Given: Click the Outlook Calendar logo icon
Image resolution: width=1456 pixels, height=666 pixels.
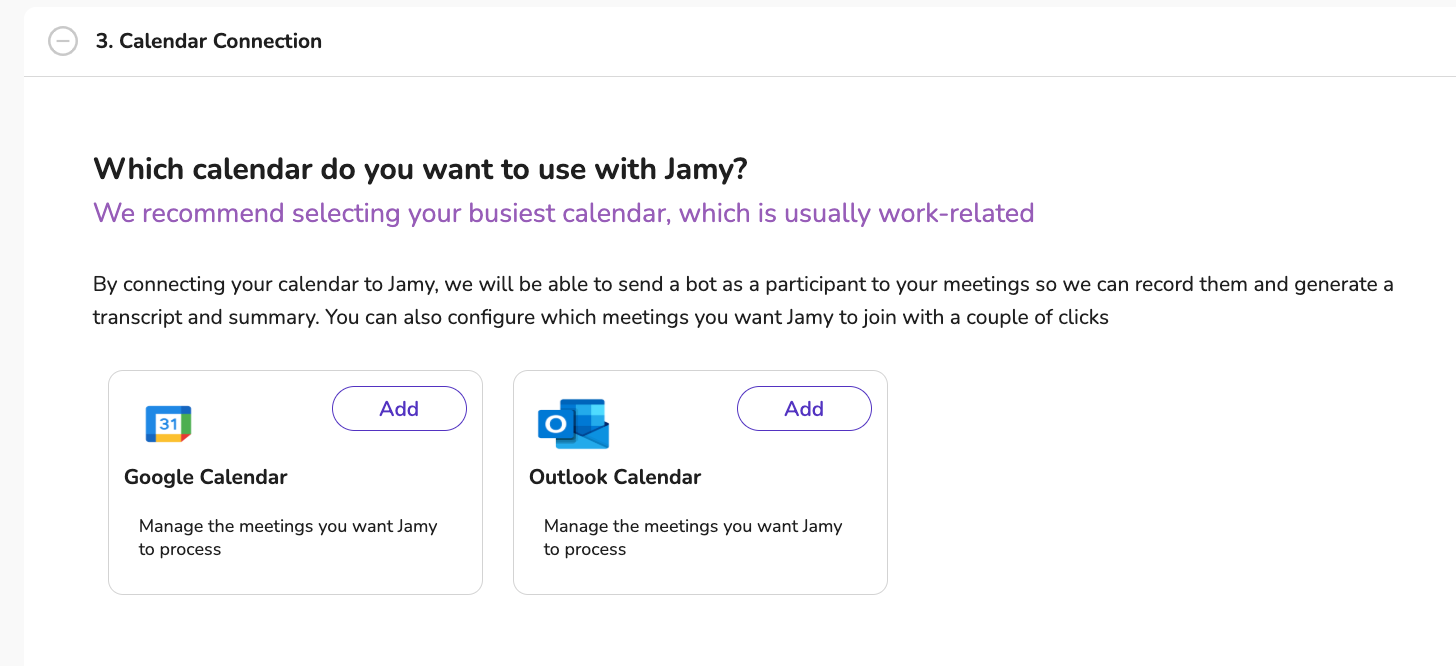Looking at the screenshot, I should click(x=573, y=424).
